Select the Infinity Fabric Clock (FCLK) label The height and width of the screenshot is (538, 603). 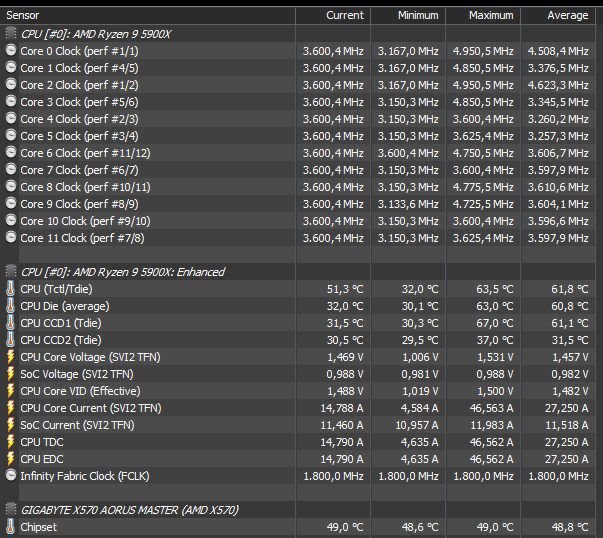[x=85, y=476]
